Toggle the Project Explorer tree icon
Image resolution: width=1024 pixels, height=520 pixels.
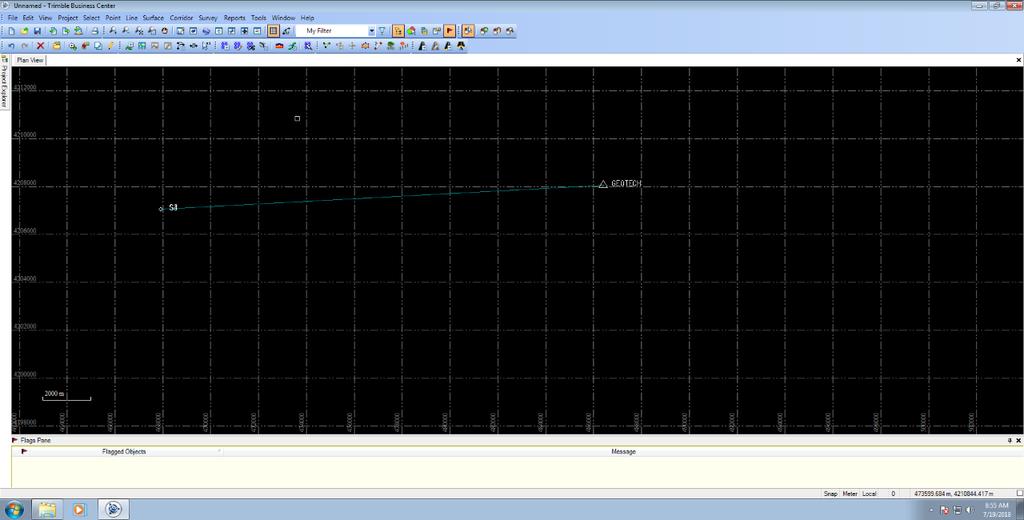coord(398,31)
